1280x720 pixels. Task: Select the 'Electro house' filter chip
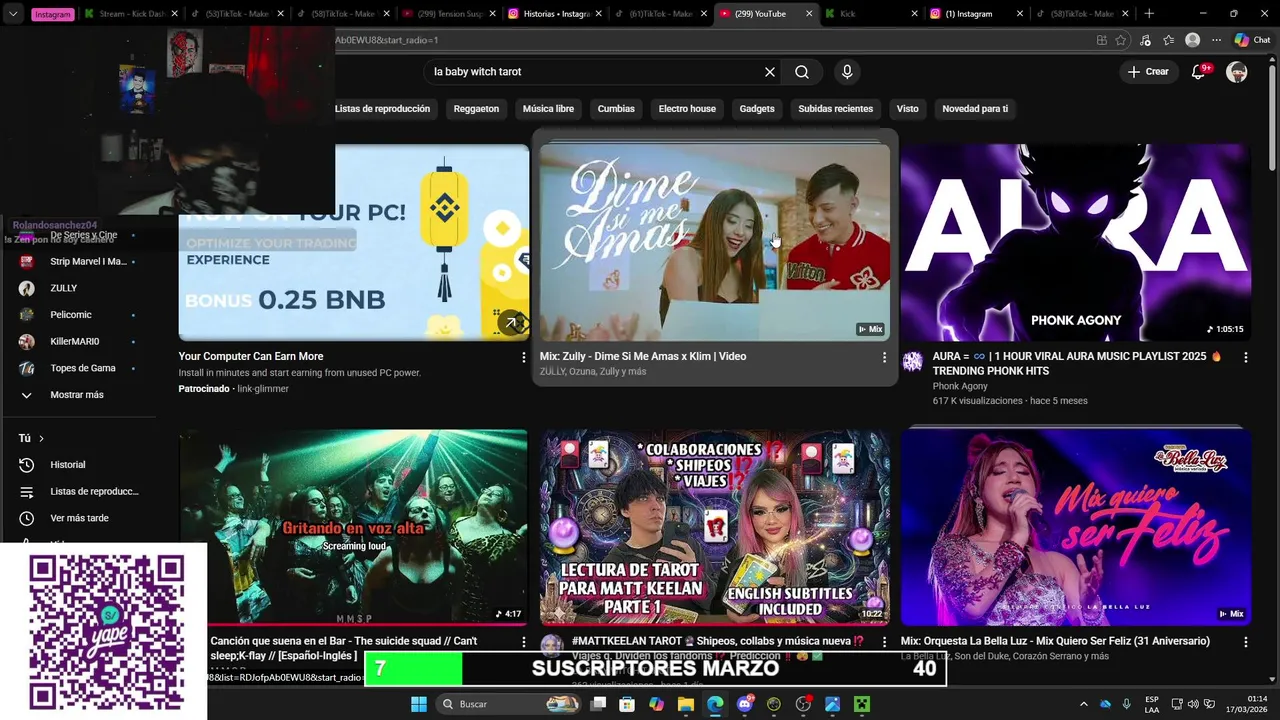[687, 109]
